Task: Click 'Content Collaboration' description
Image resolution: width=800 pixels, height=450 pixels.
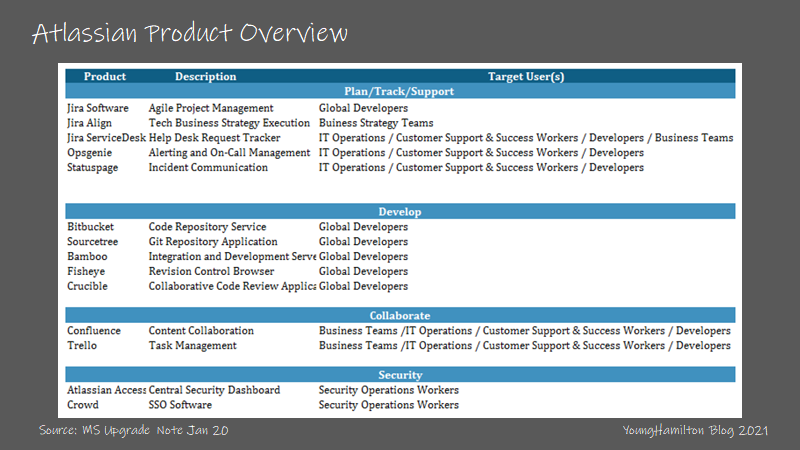Action: coord(201,331)
